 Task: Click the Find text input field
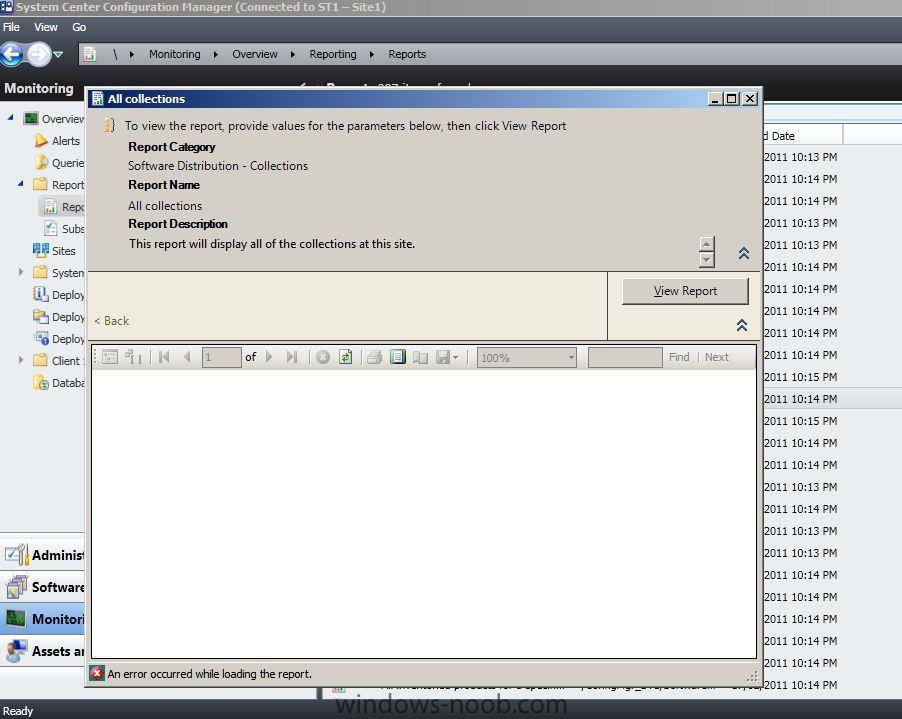point(625,357)
